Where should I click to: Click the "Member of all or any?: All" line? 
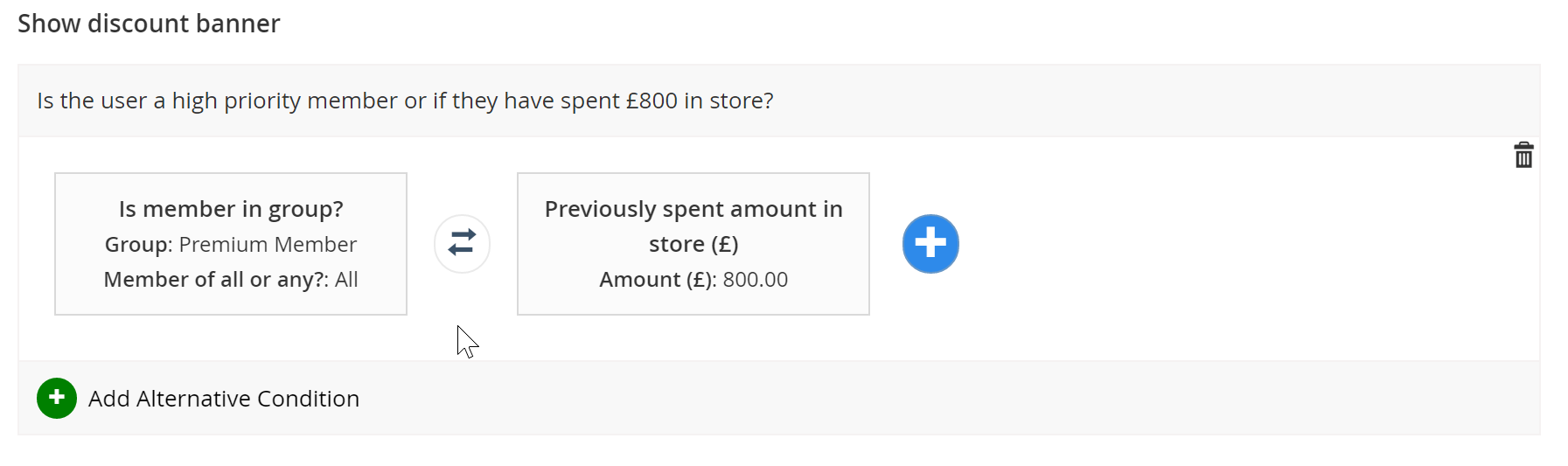pos(231,280)
